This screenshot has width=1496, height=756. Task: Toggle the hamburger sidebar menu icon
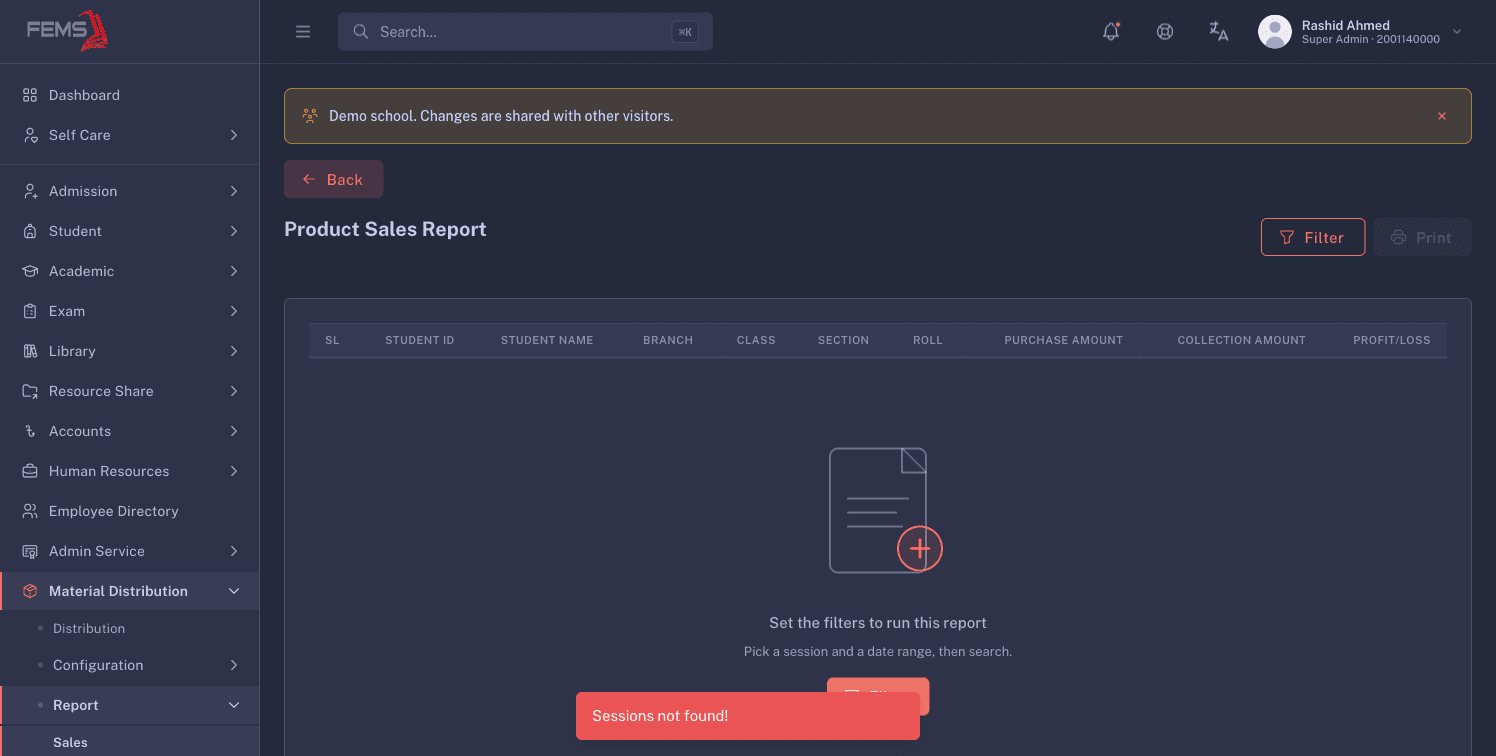point(303,32)
